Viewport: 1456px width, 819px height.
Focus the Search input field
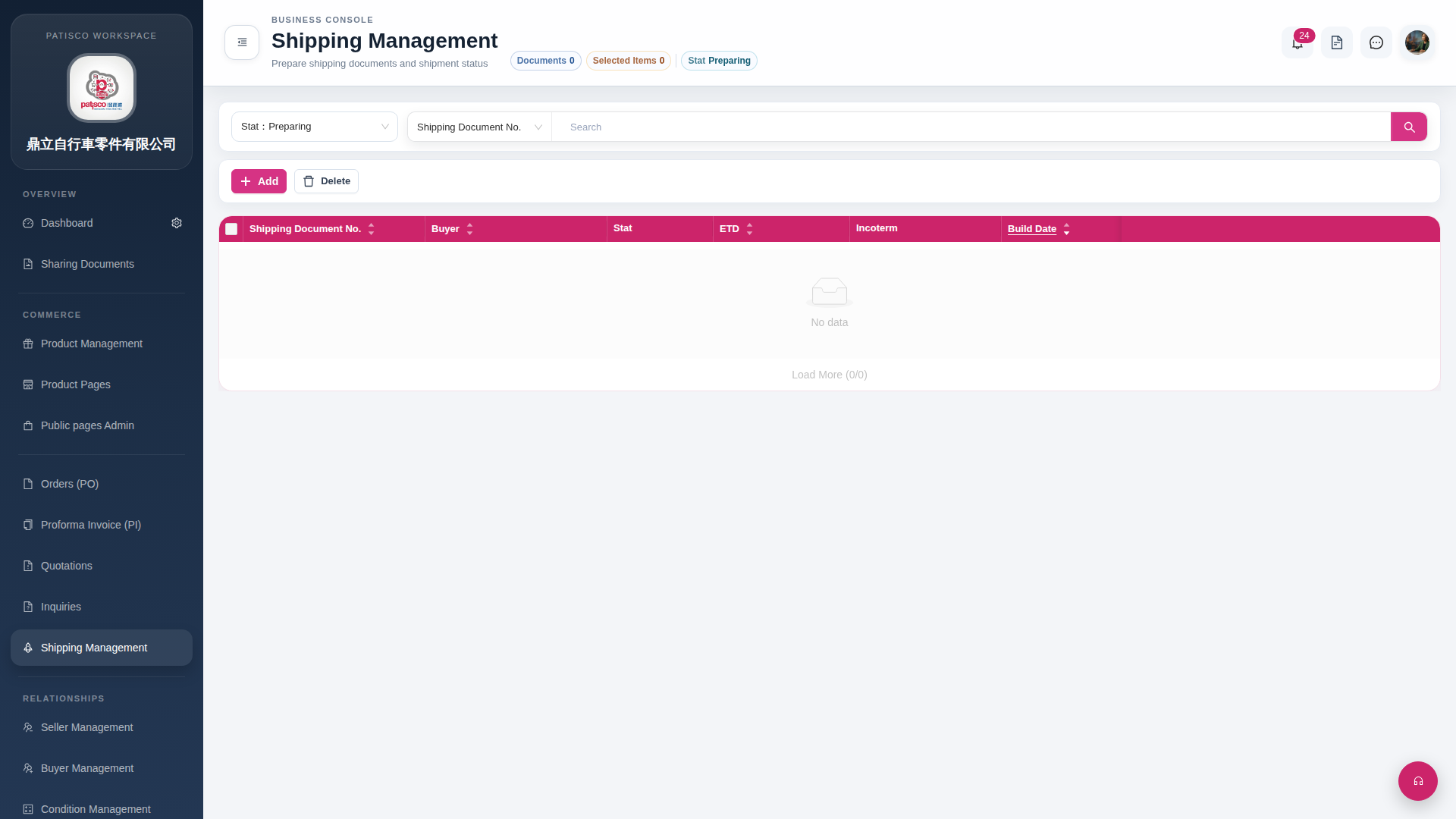point(971,127)
